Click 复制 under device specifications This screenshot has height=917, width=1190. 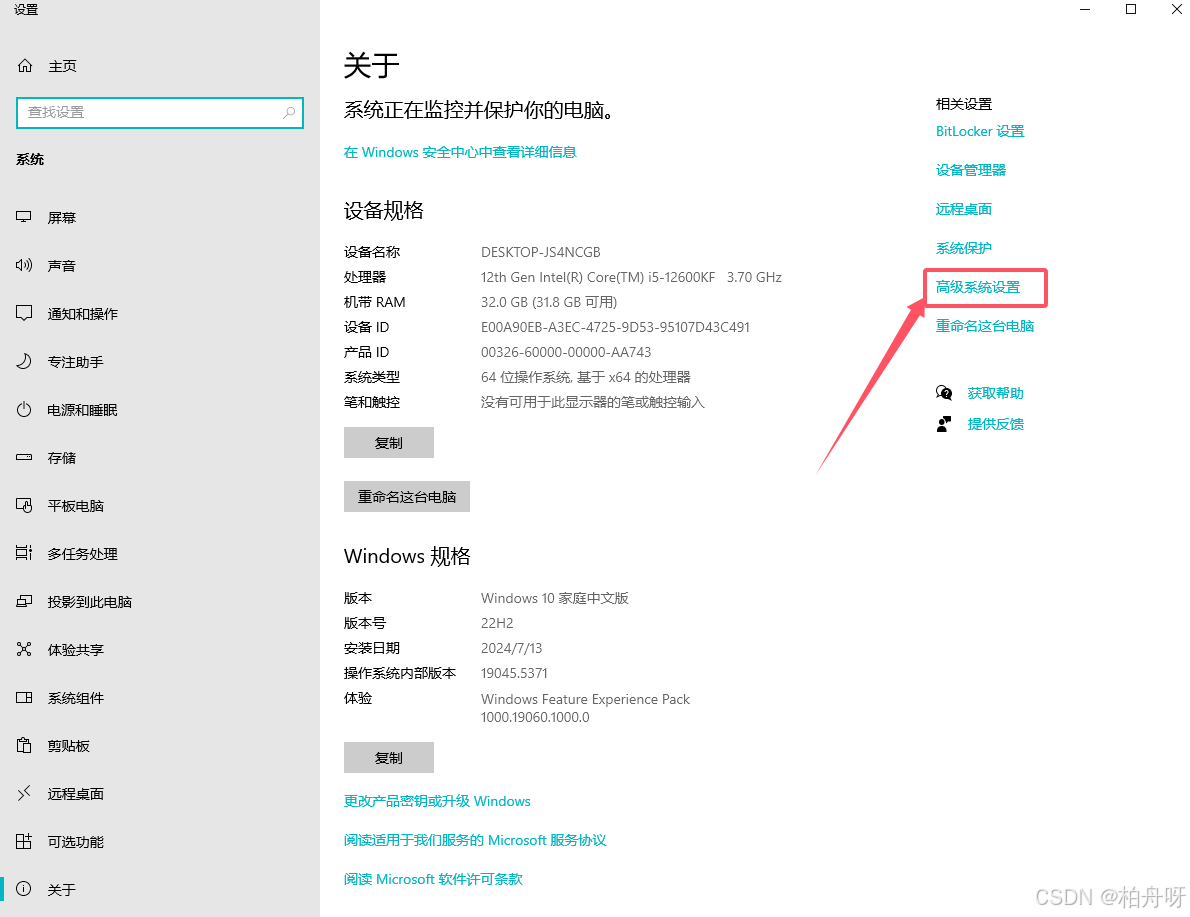(389, 443)
